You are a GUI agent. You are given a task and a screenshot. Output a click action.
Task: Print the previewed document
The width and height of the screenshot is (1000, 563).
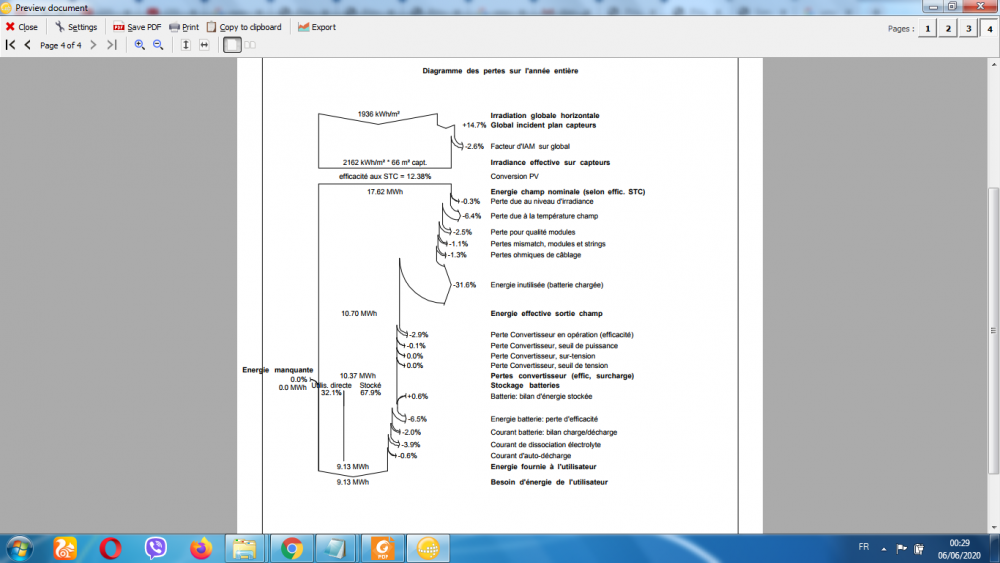pyautogui.click(x=184, y=27)
